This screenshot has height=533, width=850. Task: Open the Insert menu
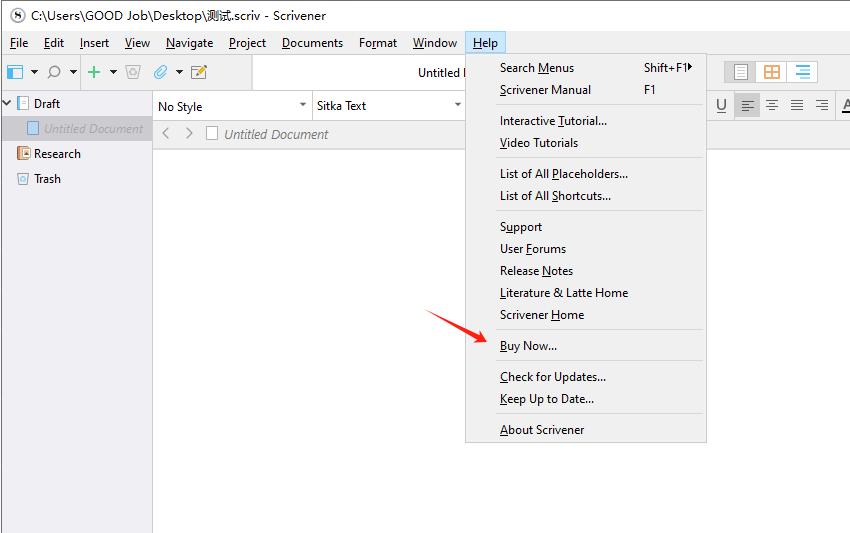click(x=94, y=43)
